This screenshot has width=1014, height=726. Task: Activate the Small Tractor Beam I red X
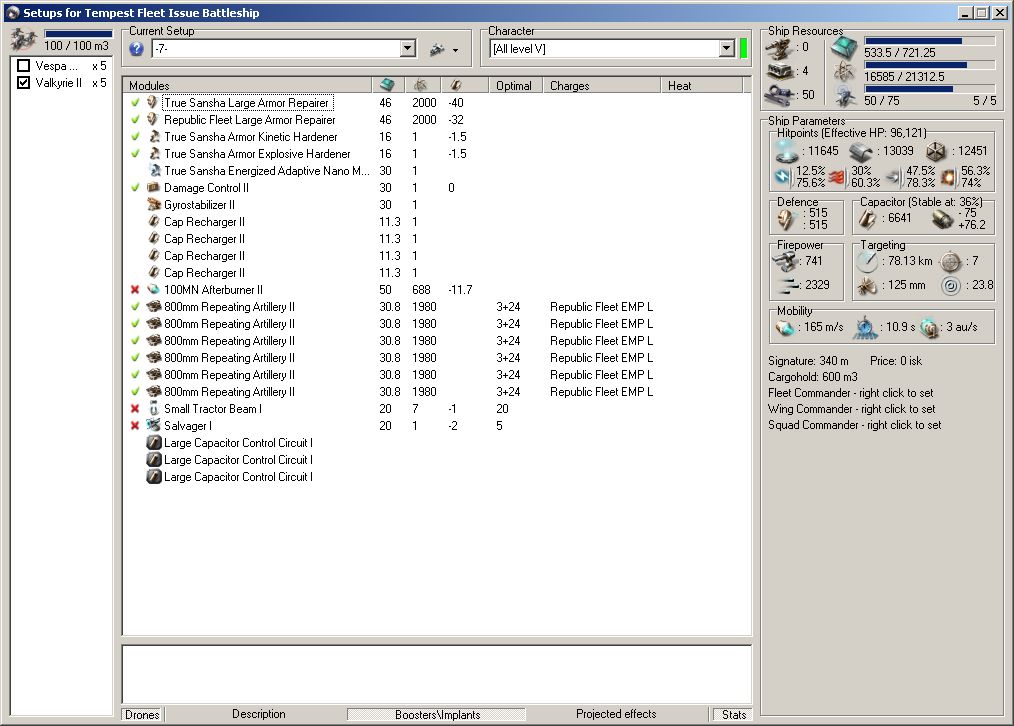135,409
